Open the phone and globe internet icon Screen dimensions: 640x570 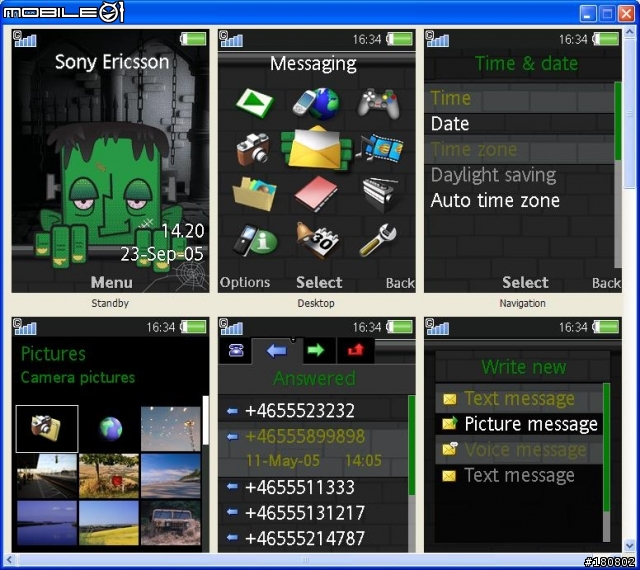316,103
